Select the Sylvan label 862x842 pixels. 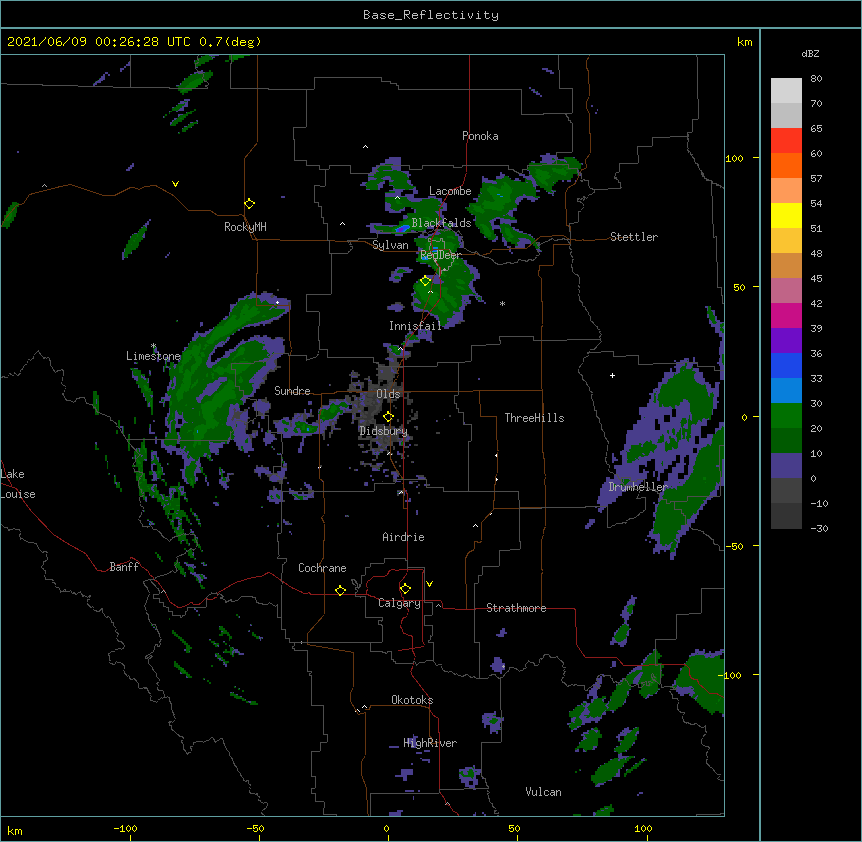point(390,245)
